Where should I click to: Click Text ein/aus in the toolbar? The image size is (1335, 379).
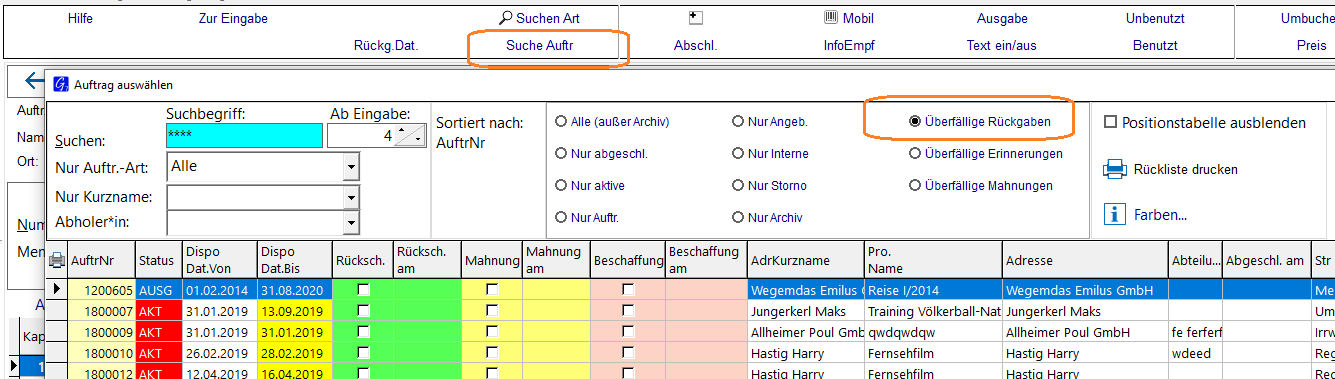tap(1002, 45)
